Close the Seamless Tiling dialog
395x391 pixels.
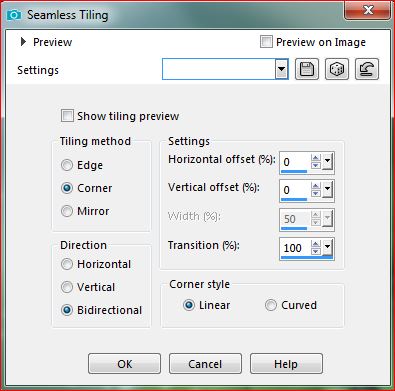pos(368,10)
